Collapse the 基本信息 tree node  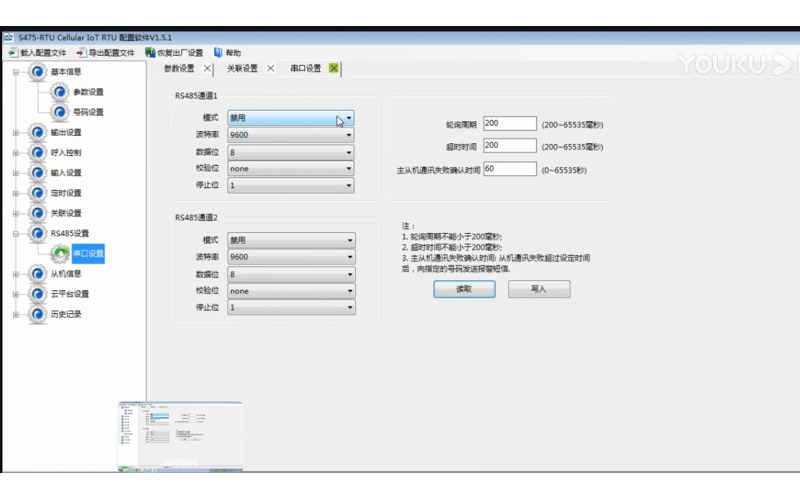(x=16, y=72)
